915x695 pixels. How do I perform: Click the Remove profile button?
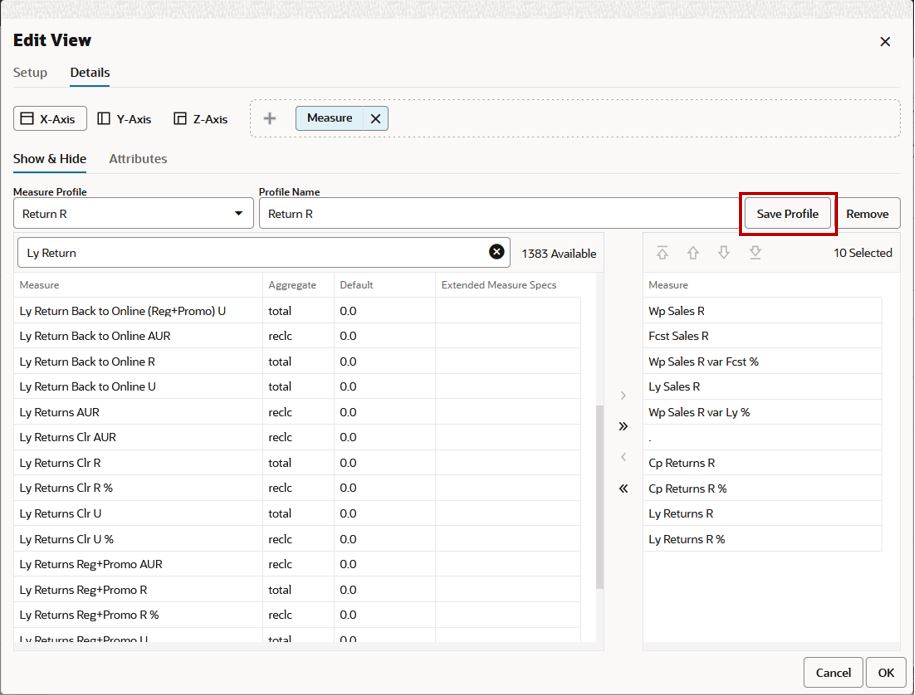tap(867, 214)
